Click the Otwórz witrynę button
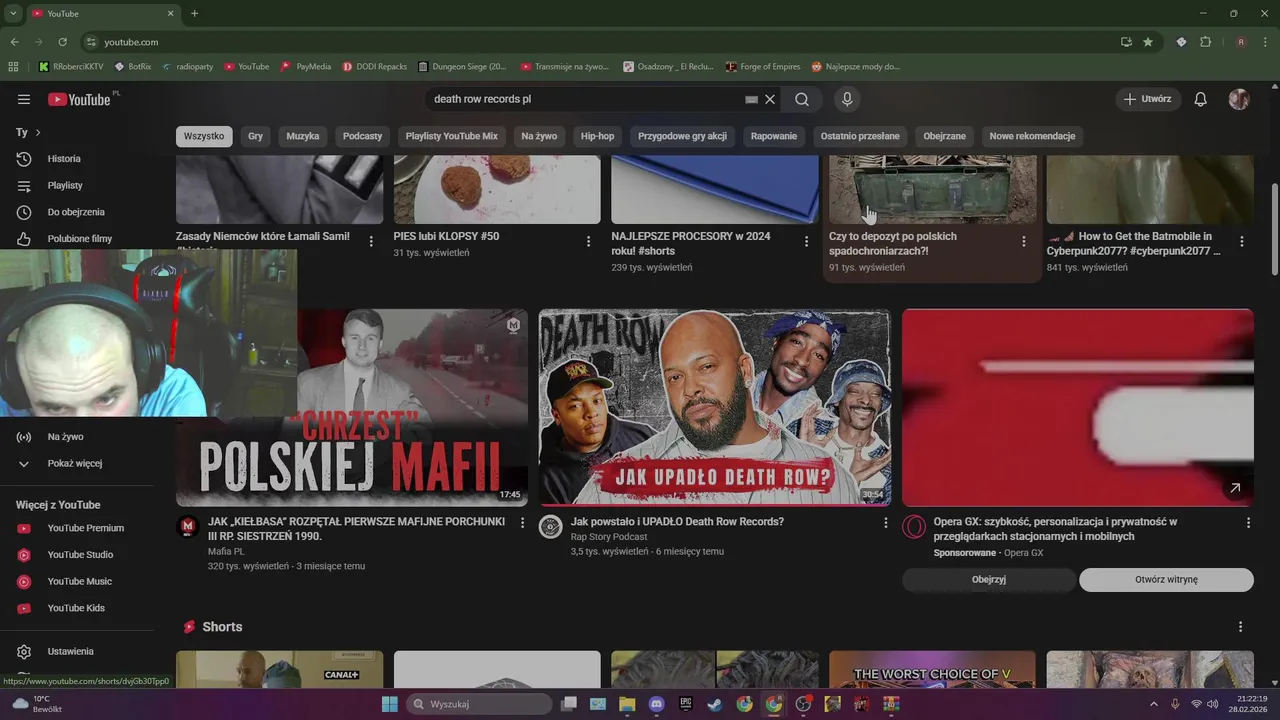1280x720 pixels. [x=1166, y=580]
